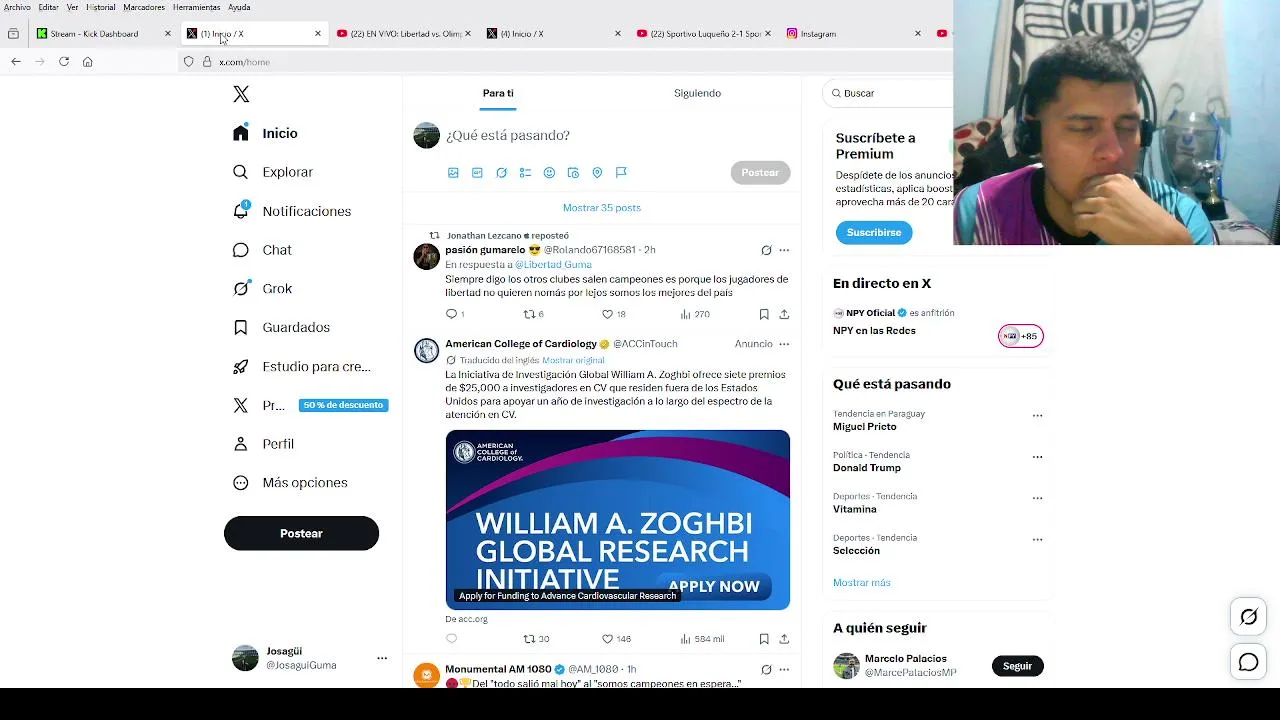
Task: Like the pasión gumarelo post
Action: coord(607,314)
